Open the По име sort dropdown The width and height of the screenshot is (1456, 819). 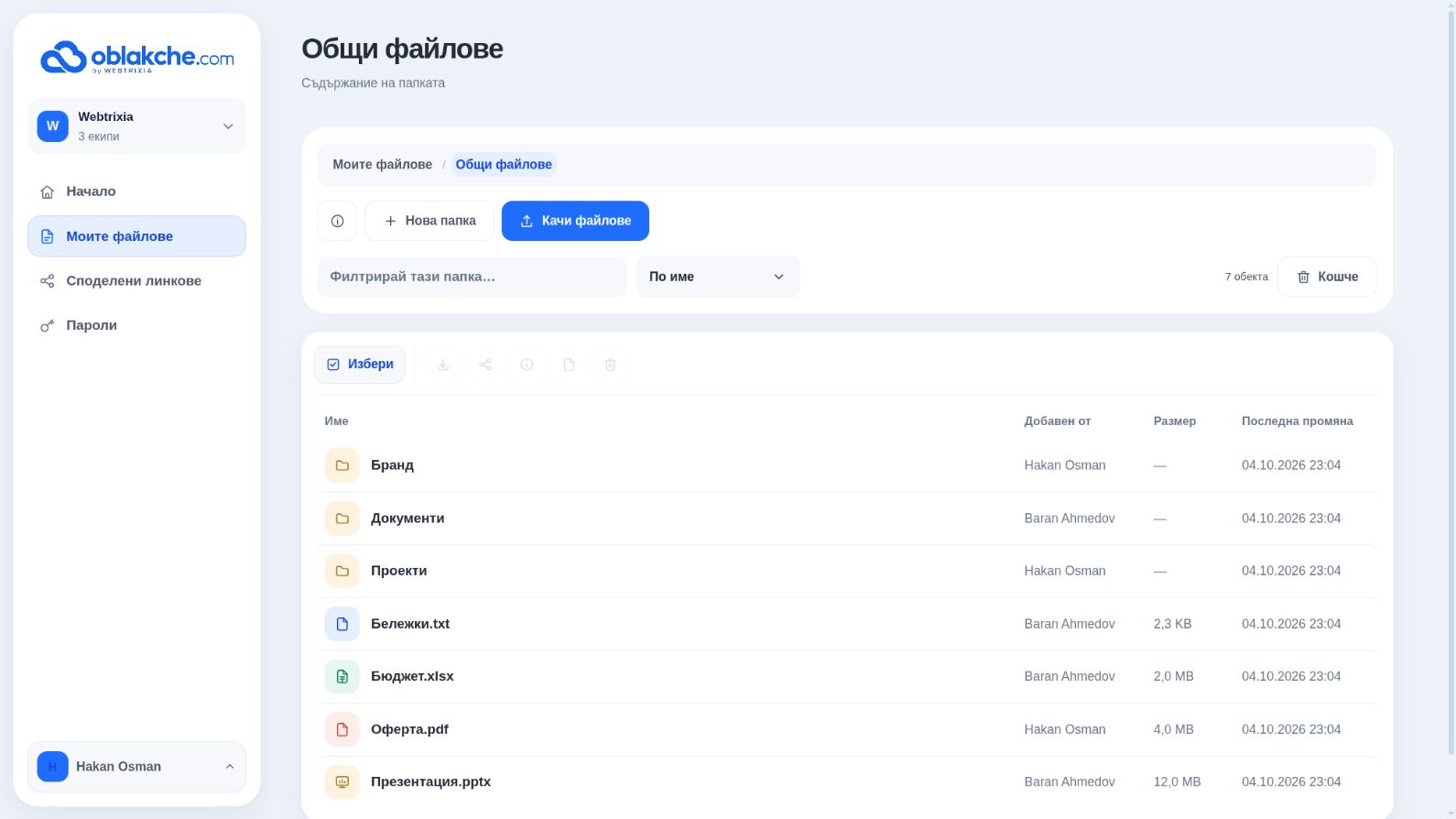click(718, 277)
